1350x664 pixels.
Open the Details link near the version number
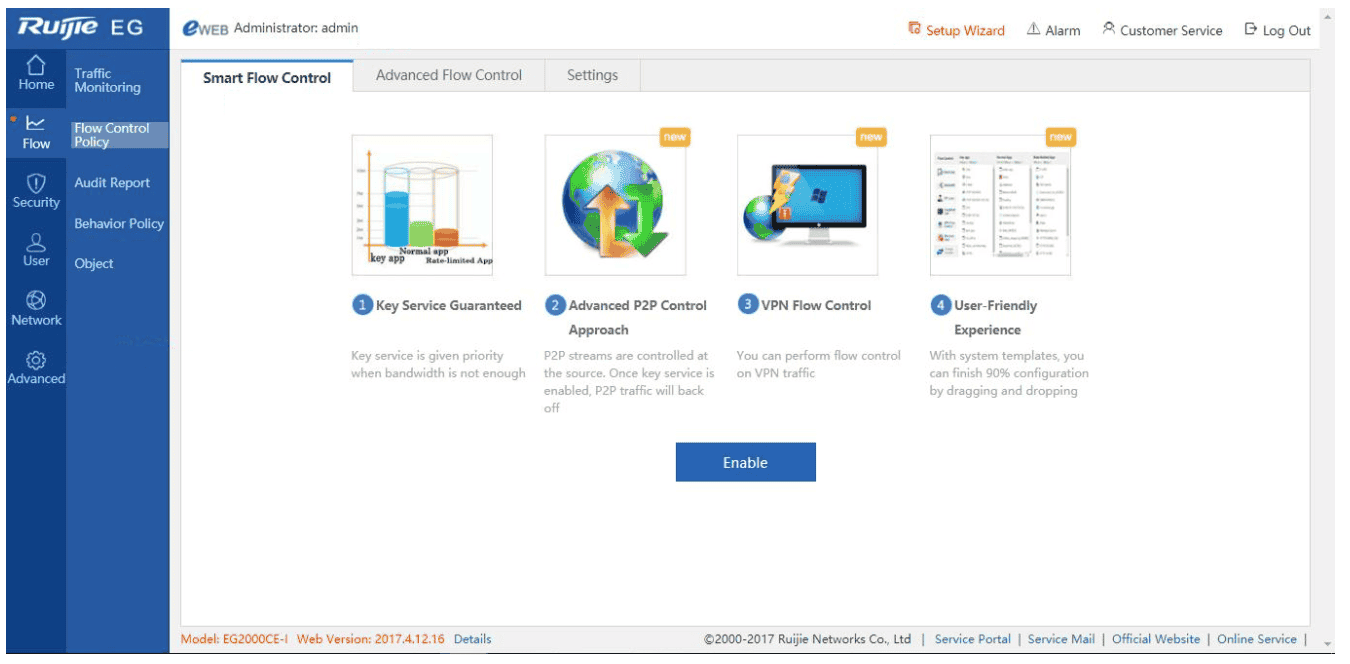point(471,638)
